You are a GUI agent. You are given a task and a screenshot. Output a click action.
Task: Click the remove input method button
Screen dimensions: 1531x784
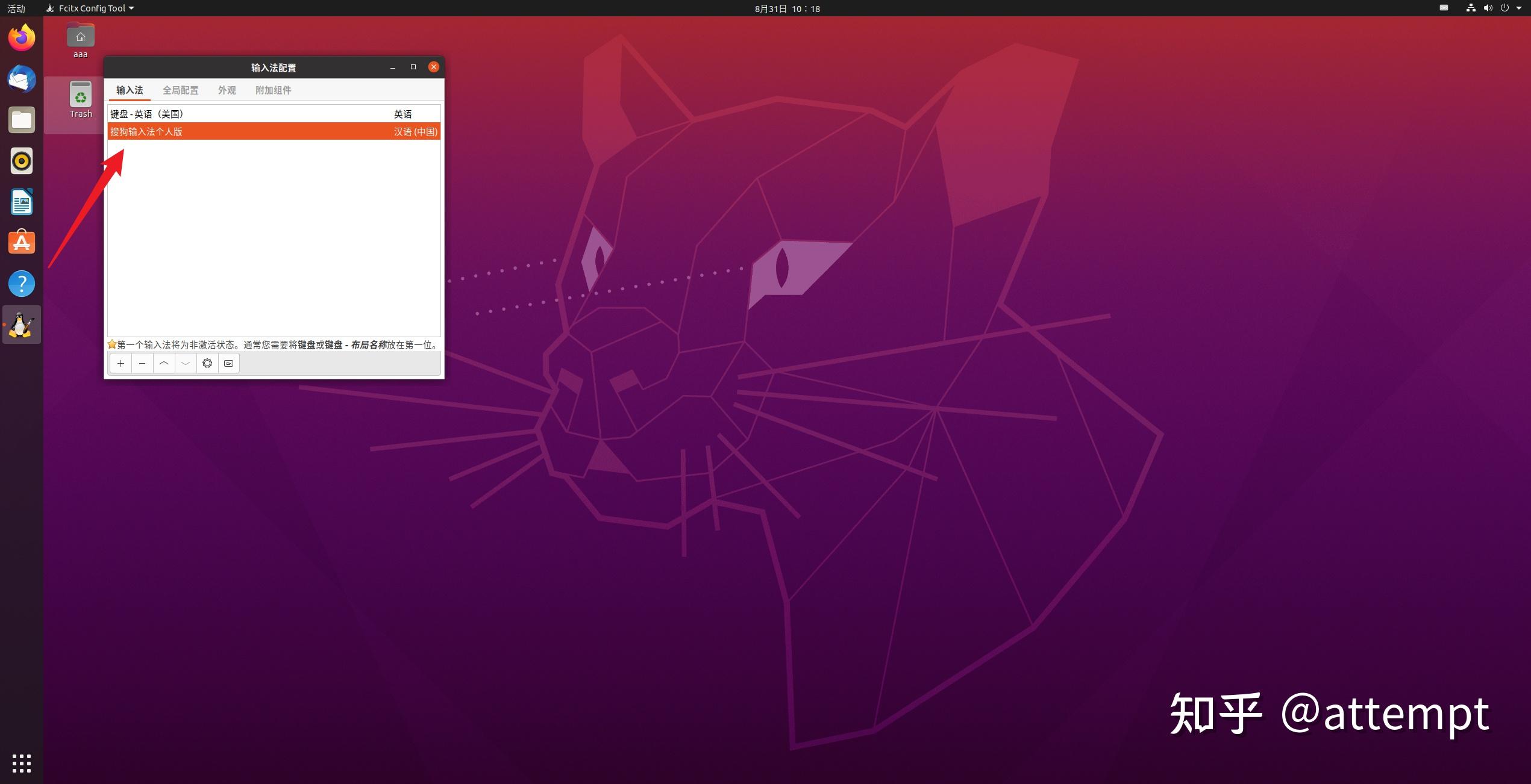pos(141,363)
